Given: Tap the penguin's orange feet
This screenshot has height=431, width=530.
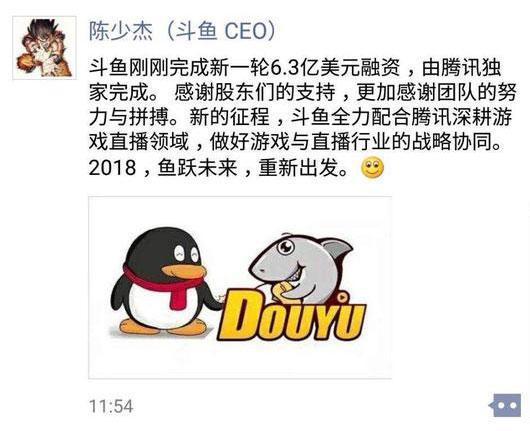Looking at the screenshot, I should (162, 326).
